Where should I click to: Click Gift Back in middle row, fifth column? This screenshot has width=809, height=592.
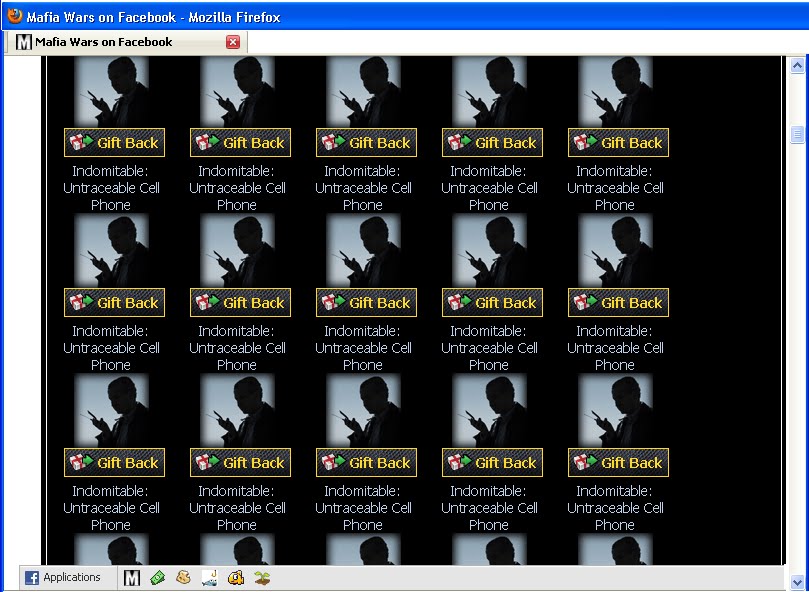pyautogui.click(x=618, y=302)
